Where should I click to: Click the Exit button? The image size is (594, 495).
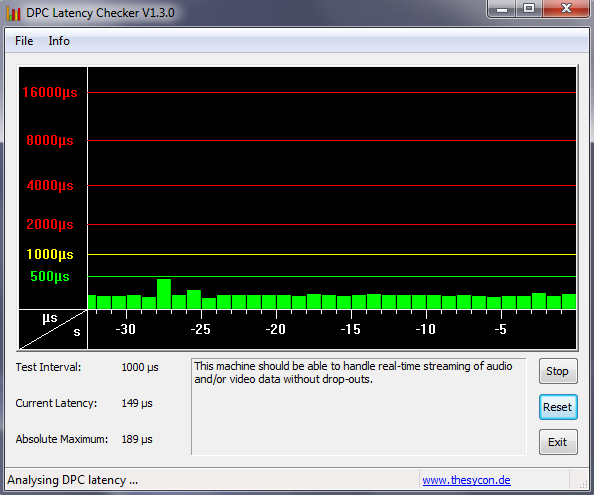(x=558, y=442)
